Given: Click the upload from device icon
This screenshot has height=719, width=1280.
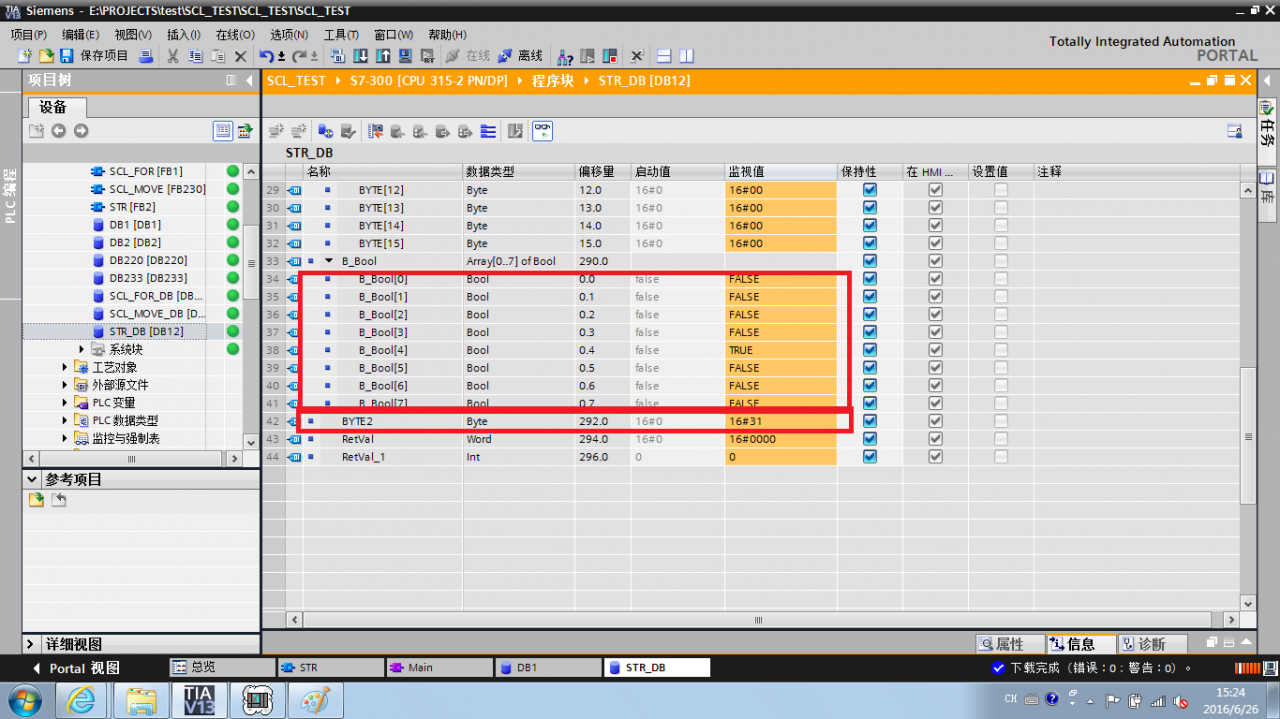Looking at the screenshot, I should [x=382, y=56].
